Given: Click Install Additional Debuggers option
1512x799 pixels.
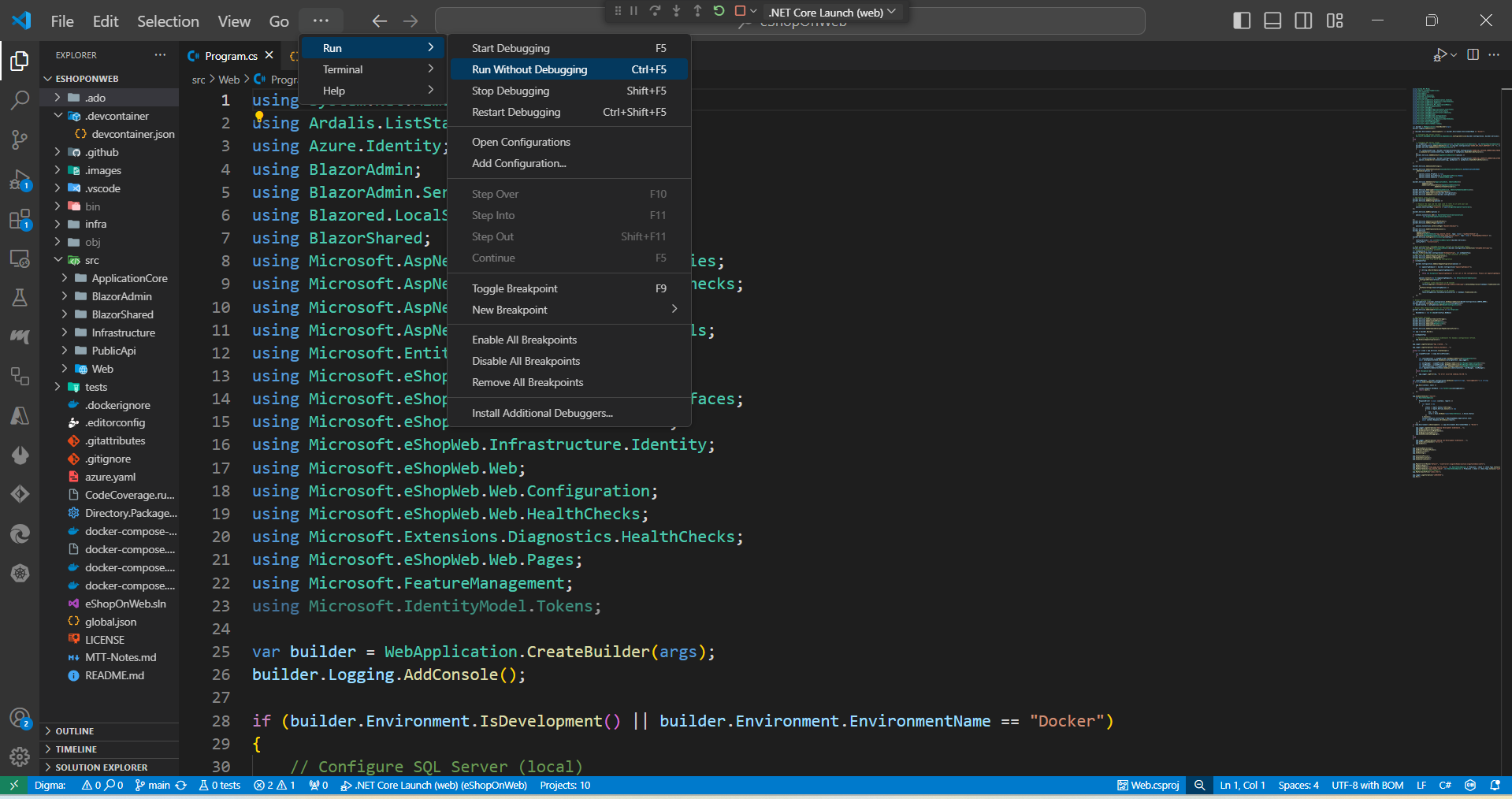Looking at the screenshot, I should coord(542,412).
